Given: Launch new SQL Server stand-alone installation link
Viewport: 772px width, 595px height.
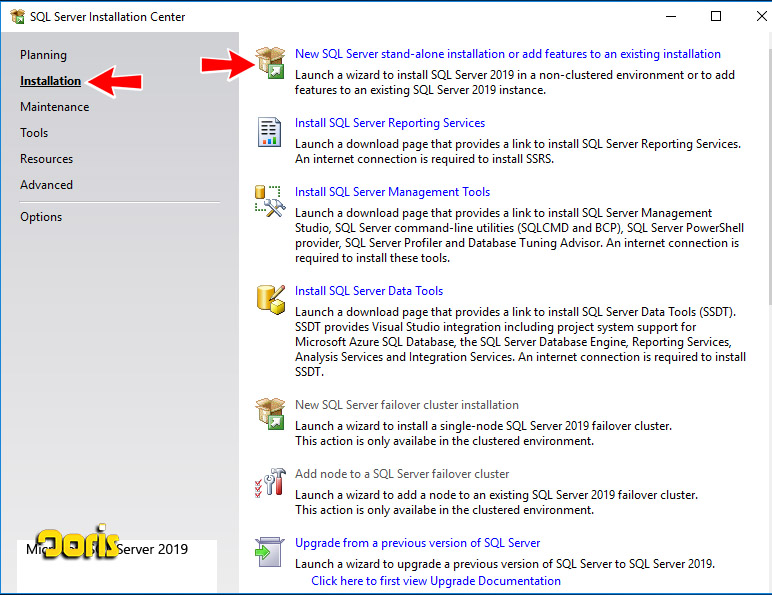Looking at the screenshot, I should 508,54.
